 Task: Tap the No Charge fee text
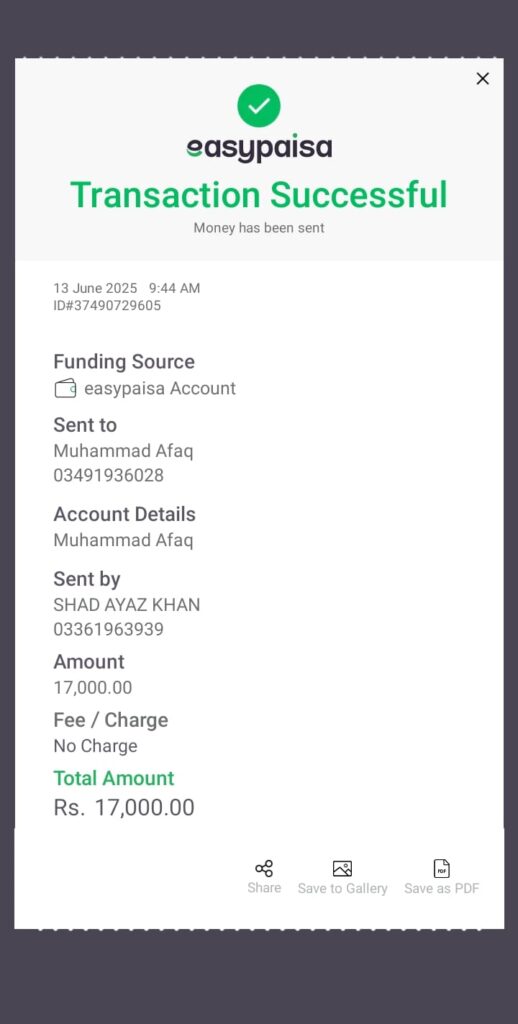tap(95, 746)
